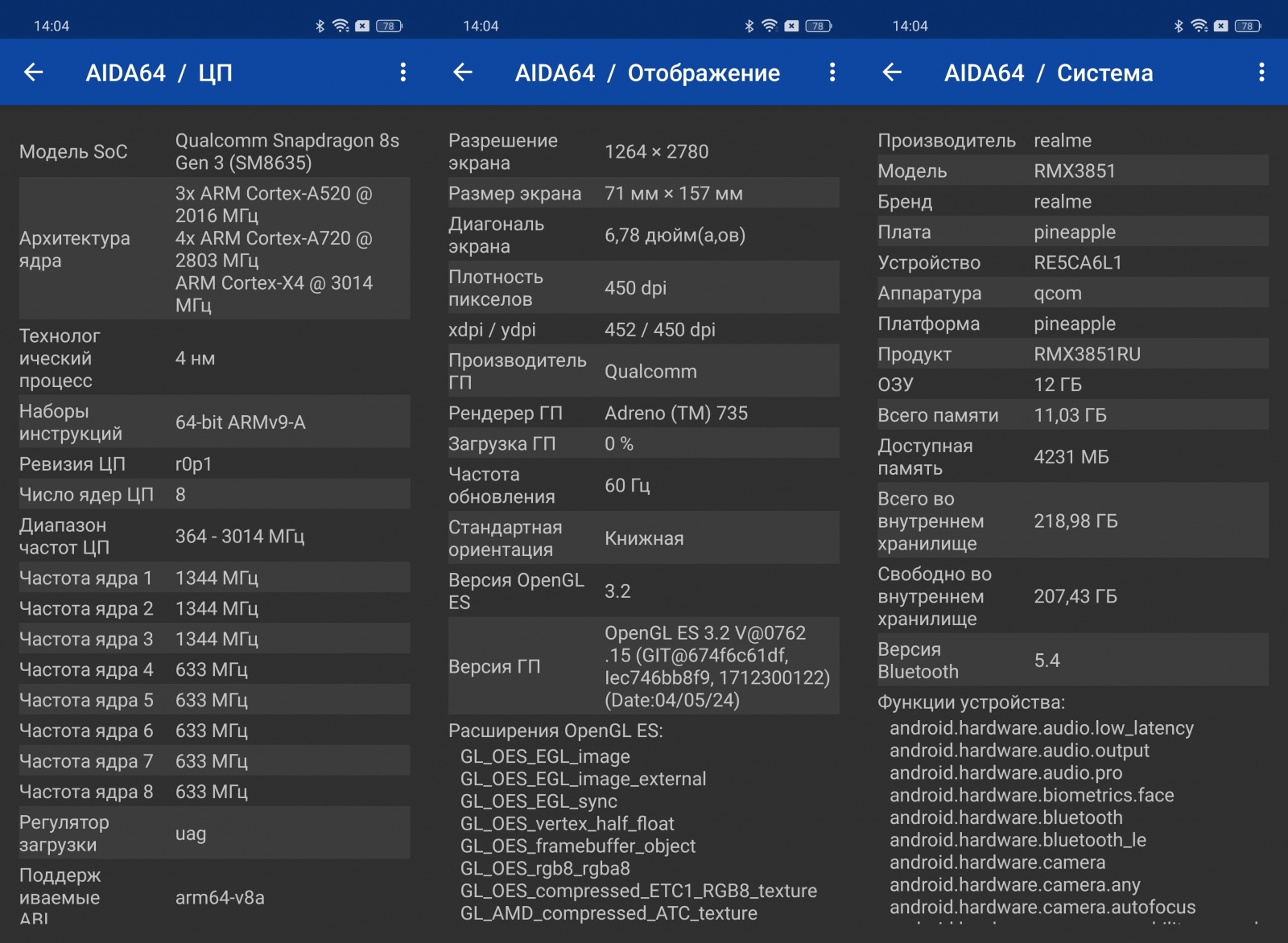Tap back arrow on Отображение screen
The height and width of the screenshot is (943, 1288).
tap(463, 72)
